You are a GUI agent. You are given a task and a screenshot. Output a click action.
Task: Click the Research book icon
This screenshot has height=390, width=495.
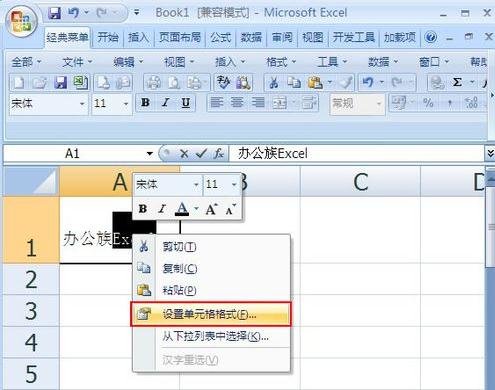coord(243,82)
